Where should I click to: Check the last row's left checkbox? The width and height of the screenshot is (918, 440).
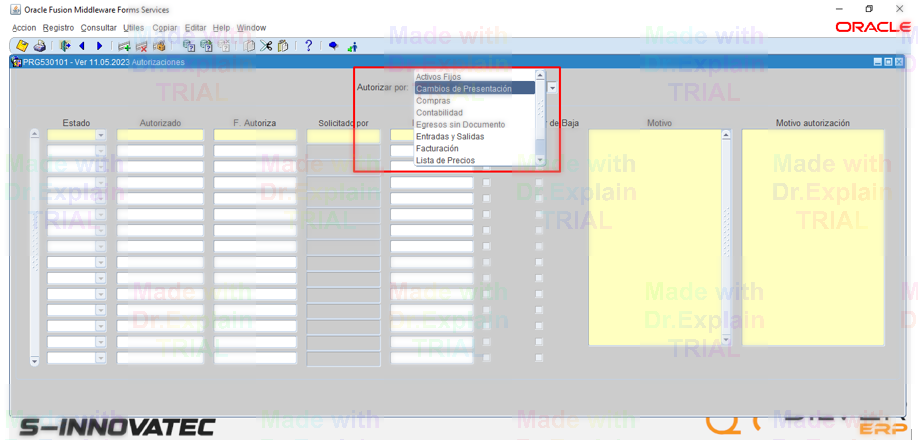pos(487,358)
